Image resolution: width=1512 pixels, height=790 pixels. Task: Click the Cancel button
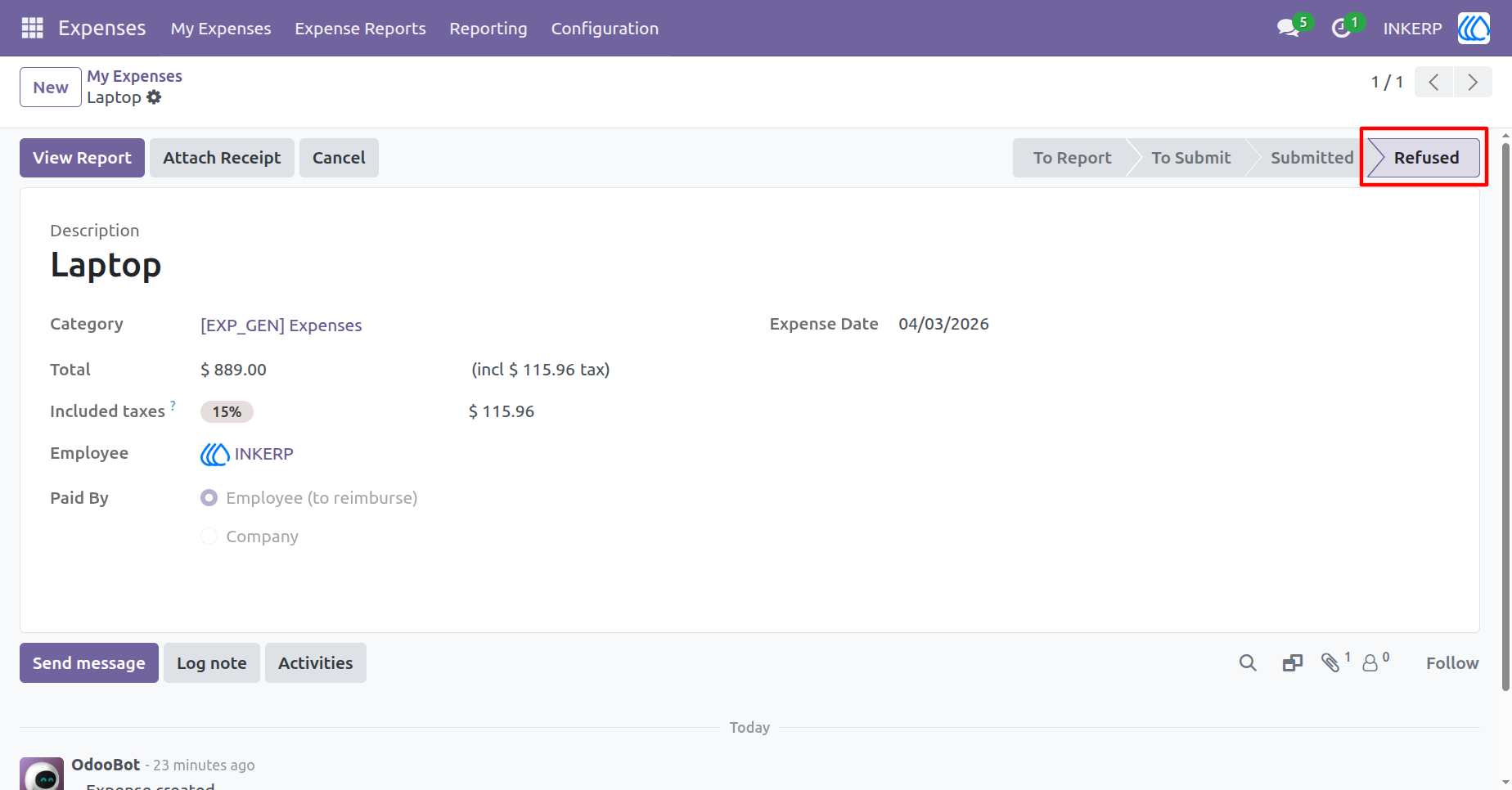click(339, 158)
